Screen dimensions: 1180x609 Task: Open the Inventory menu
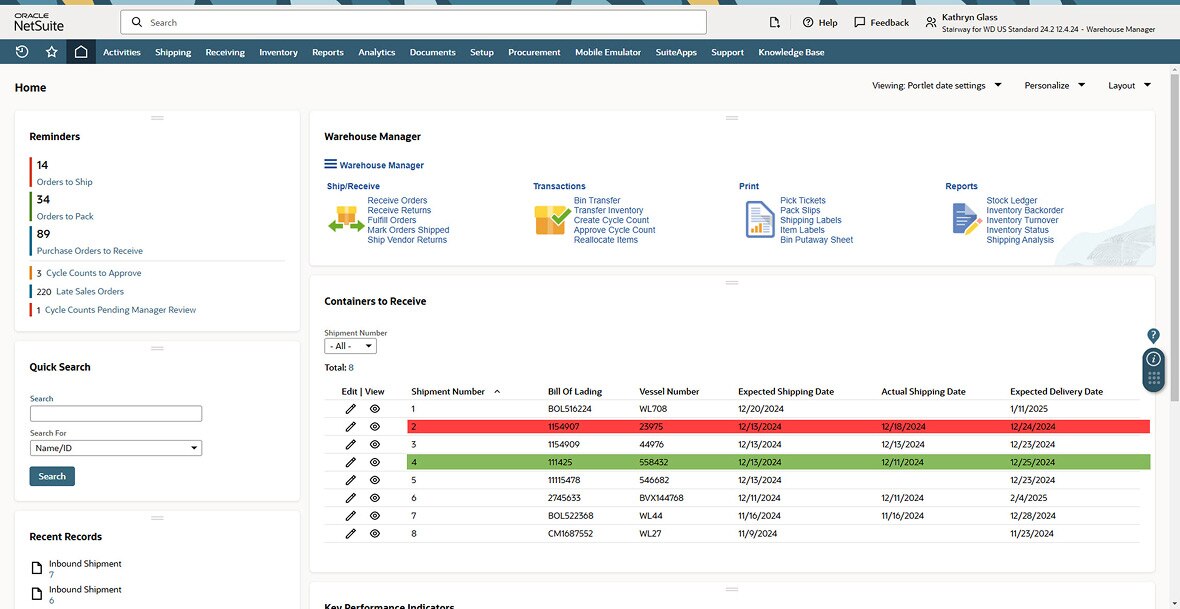coord(278,52)
